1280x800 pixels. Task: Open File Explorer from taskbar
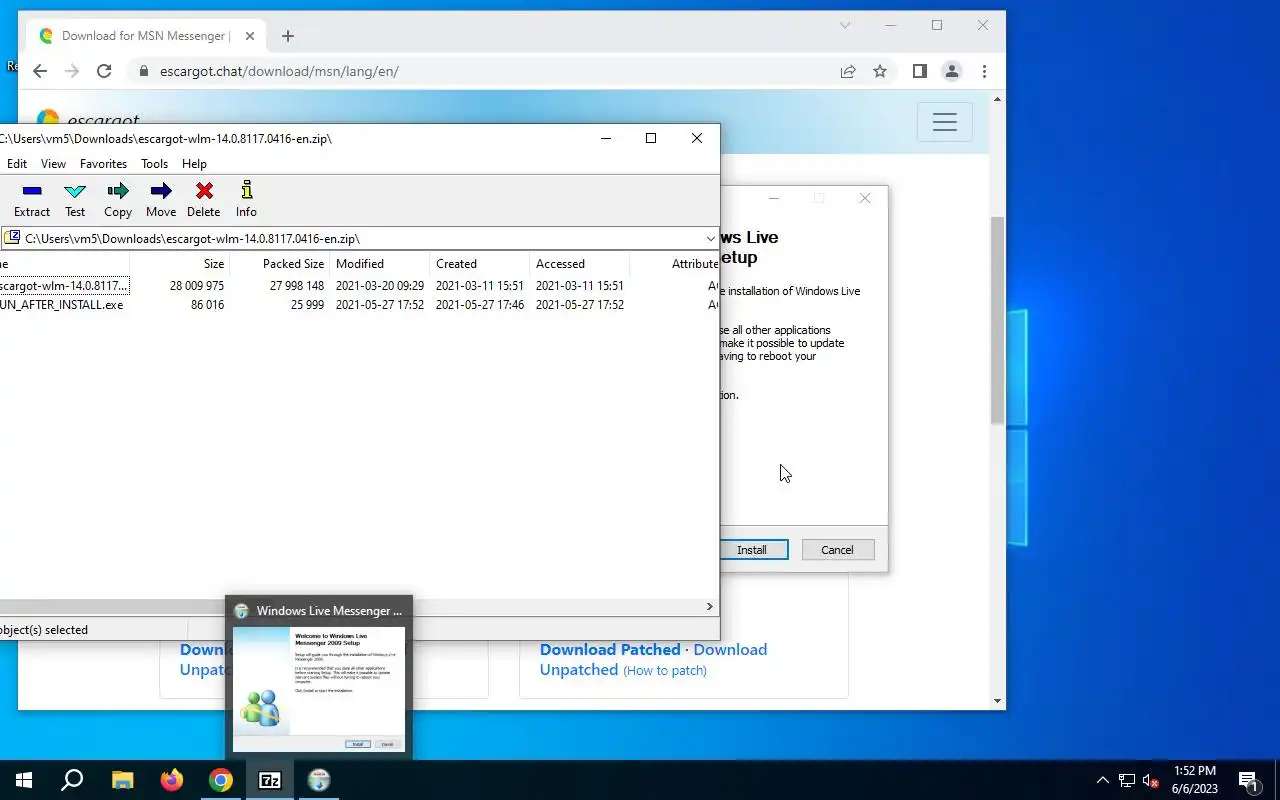point(122,780)
